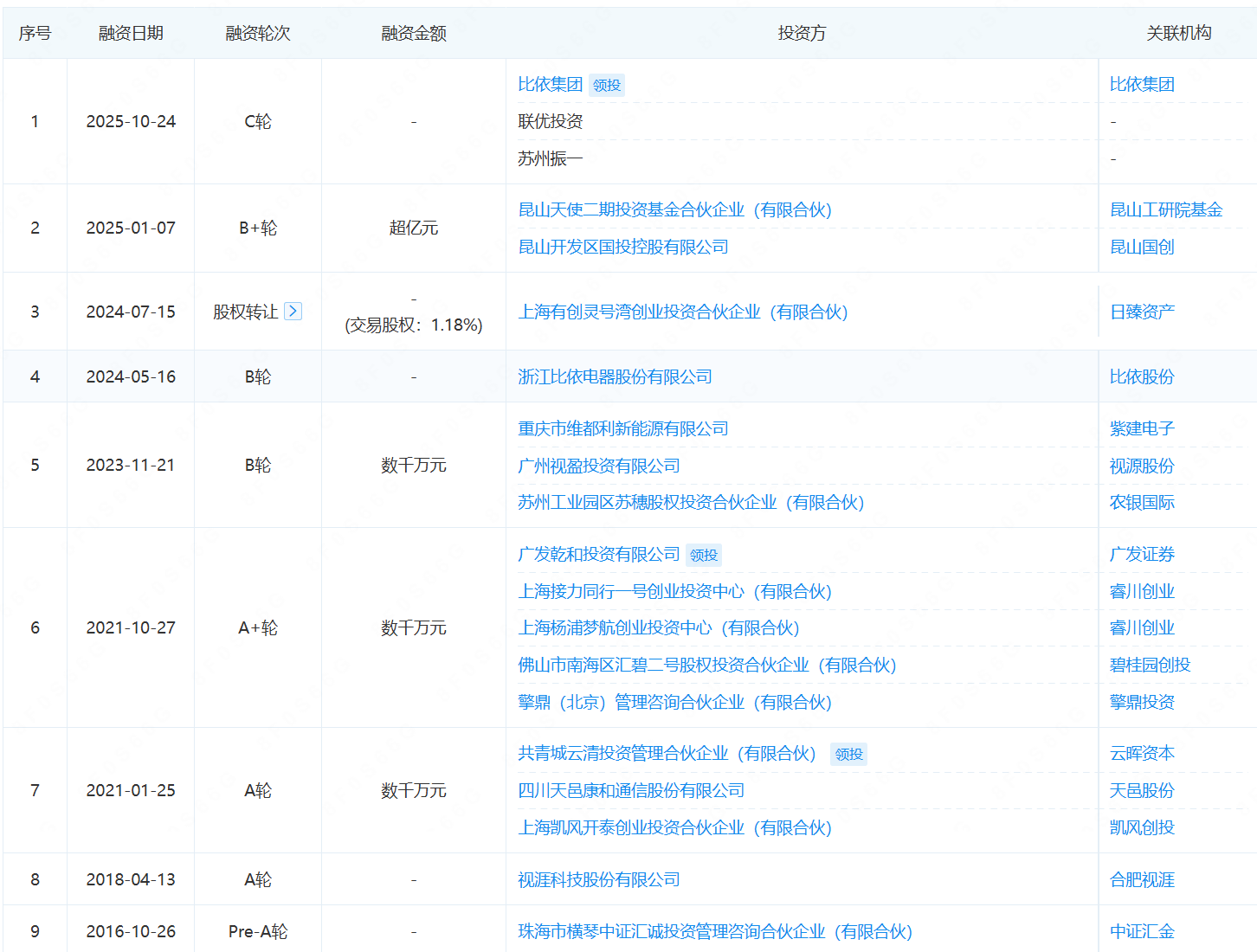The width and height of the screenshot is (1257, 952).
Task: Click the 比依股份 institution link
Action: pyautogui.click(x=1142, y=377)
